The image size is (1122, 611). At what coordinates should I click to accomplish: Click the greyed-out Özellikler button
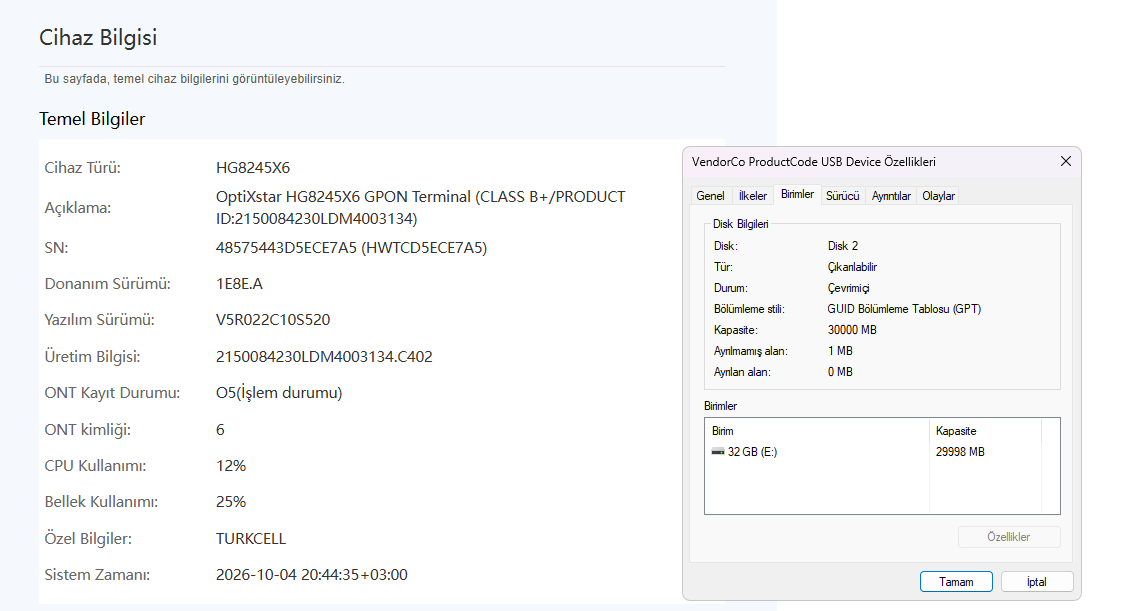tap(1009, 537)
